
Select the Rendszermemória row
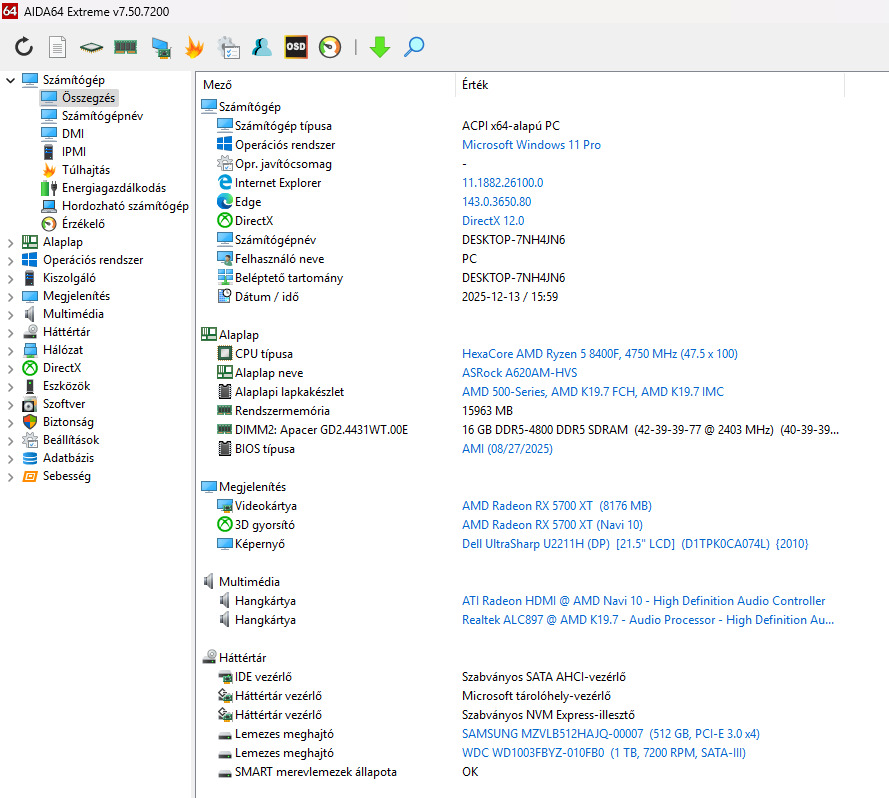[x=520, y=411]
